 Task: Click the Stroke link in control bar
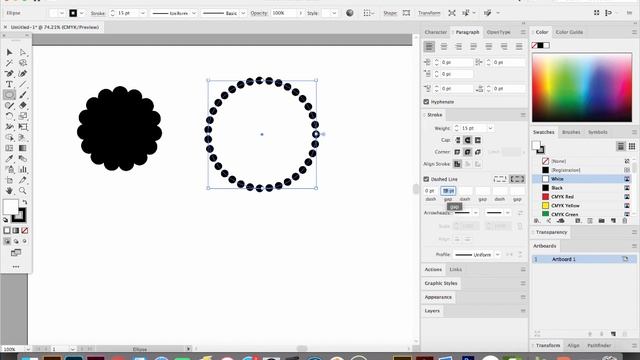(98, 13)
